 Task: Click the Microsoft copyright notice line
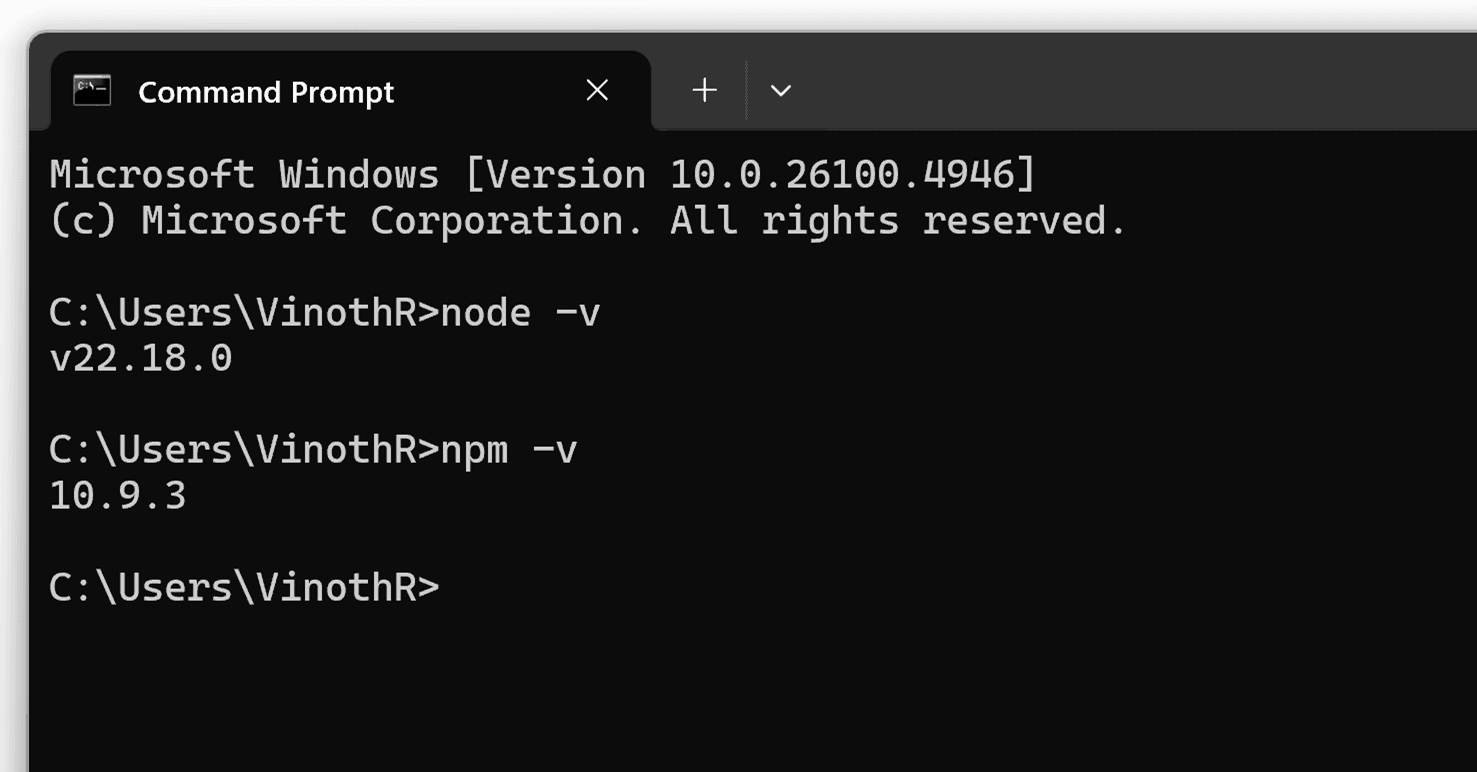[585, 219]
